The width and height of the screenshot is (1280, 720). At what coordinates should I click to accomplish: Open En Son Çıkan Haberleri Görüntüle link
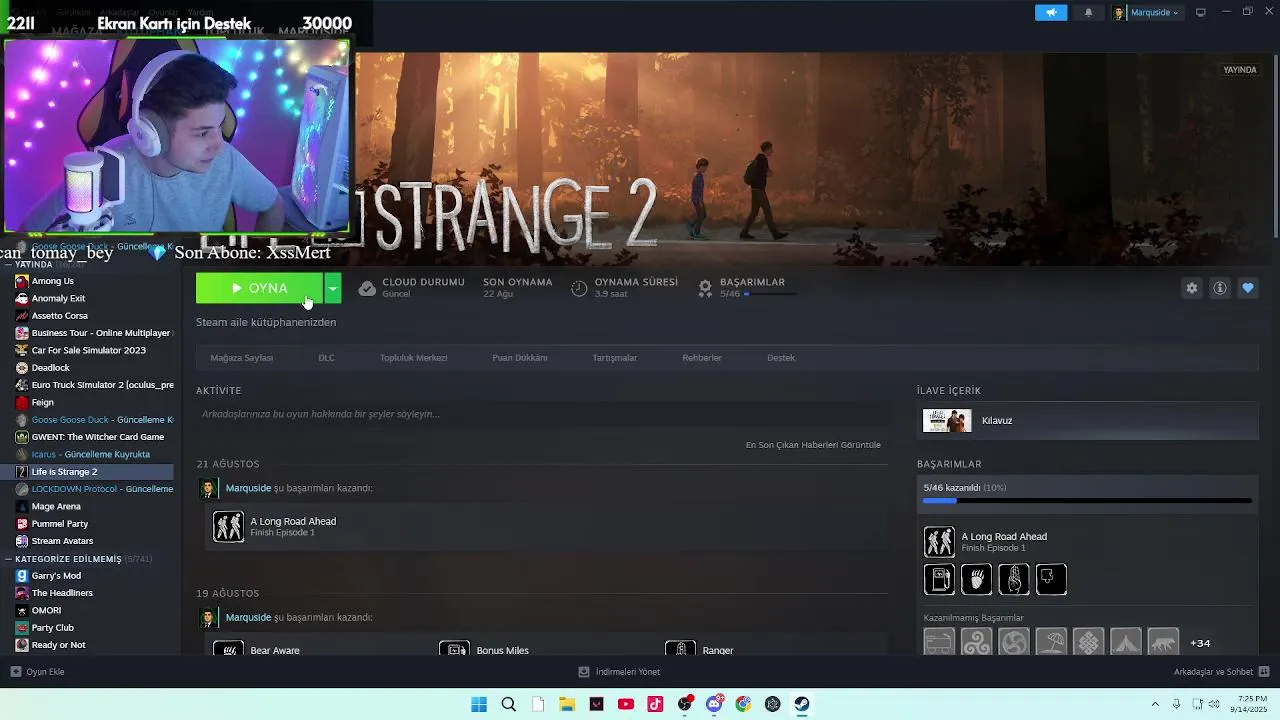pos(813,445)
